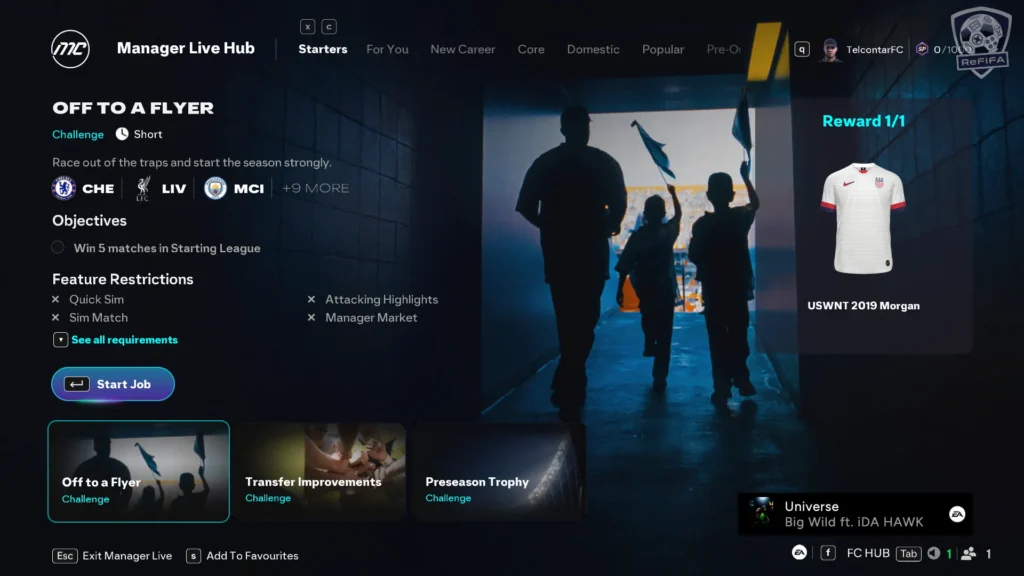Select the Transfer Improvements challenge card
1024x576 pixels.
(319, 472)
